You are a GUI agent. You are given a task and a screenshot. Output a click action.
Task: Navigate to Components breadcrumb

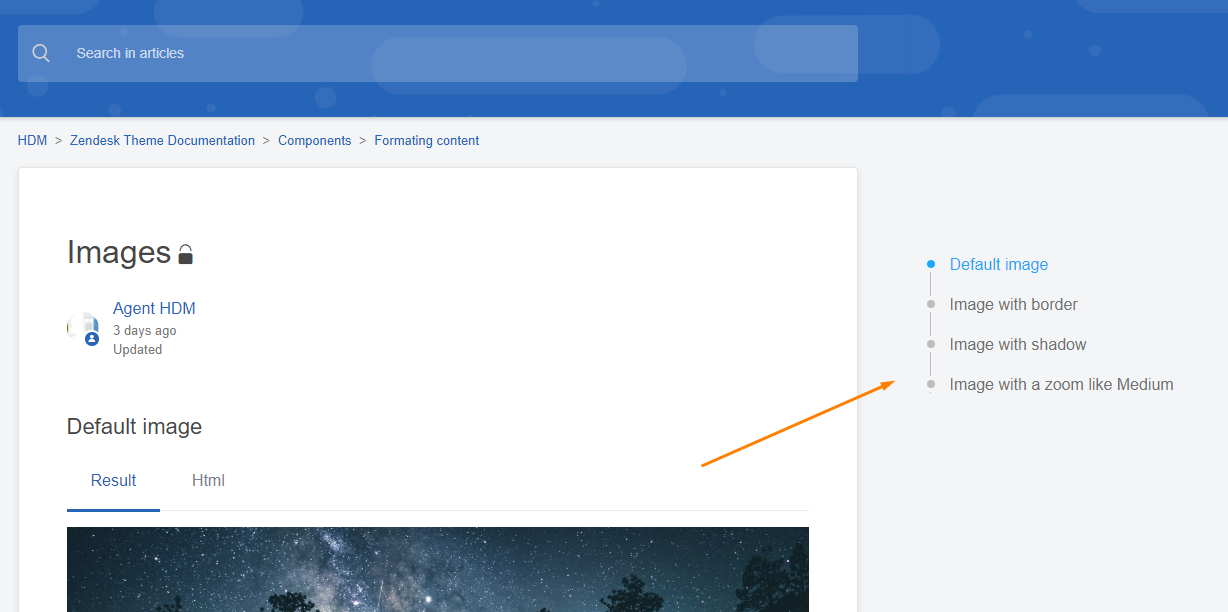click(x=315, y=141)
